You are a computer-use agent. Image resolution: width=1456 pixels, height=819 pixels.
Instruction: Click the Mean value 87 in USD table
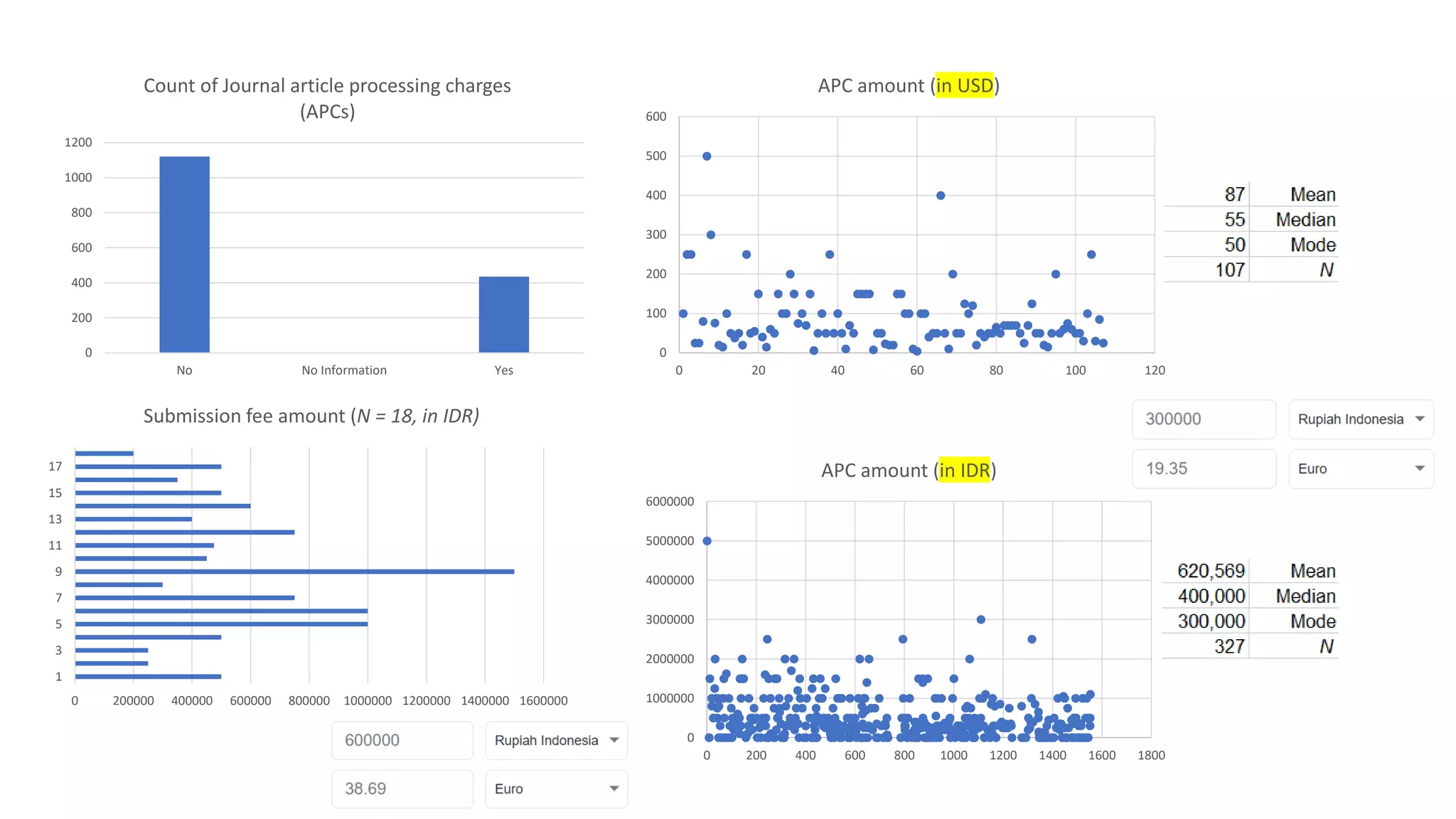pyautogui.click(x=1234, y=195)
